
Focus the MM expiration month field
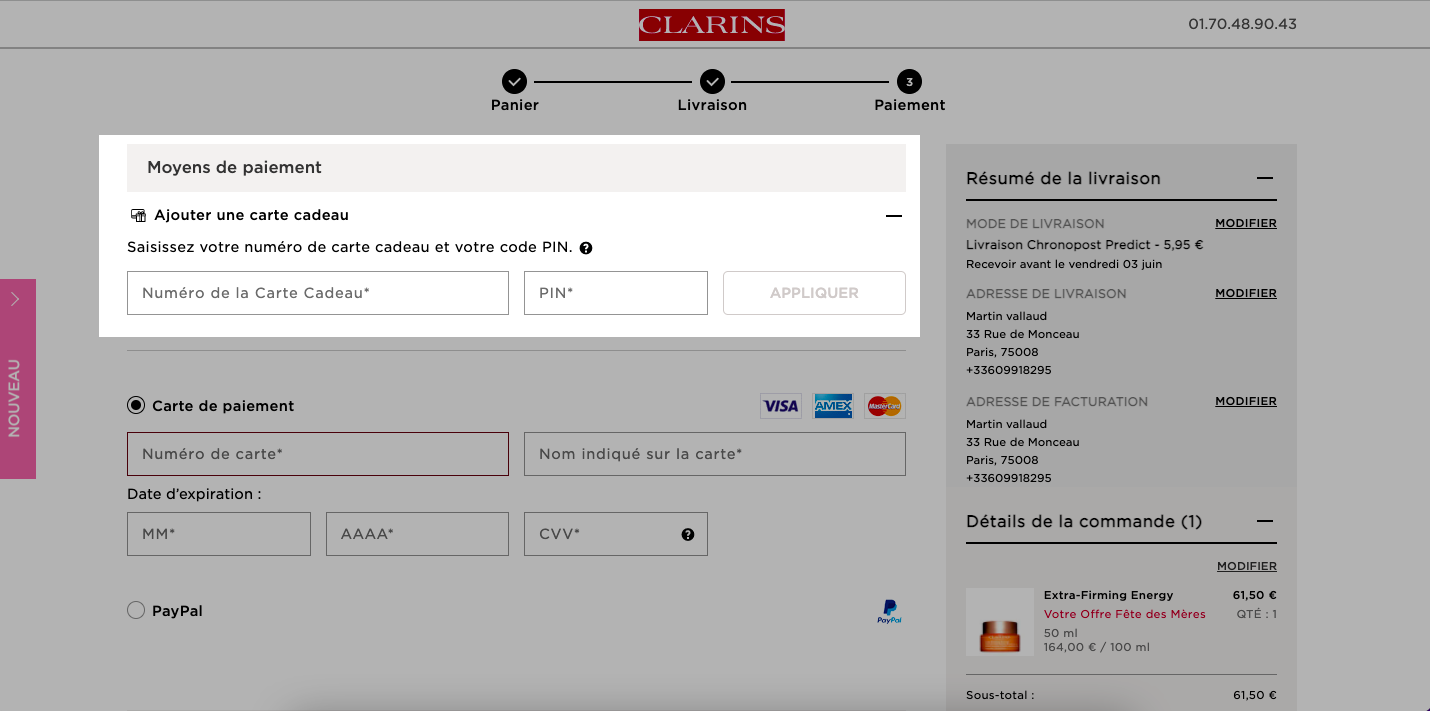point(219,534)
